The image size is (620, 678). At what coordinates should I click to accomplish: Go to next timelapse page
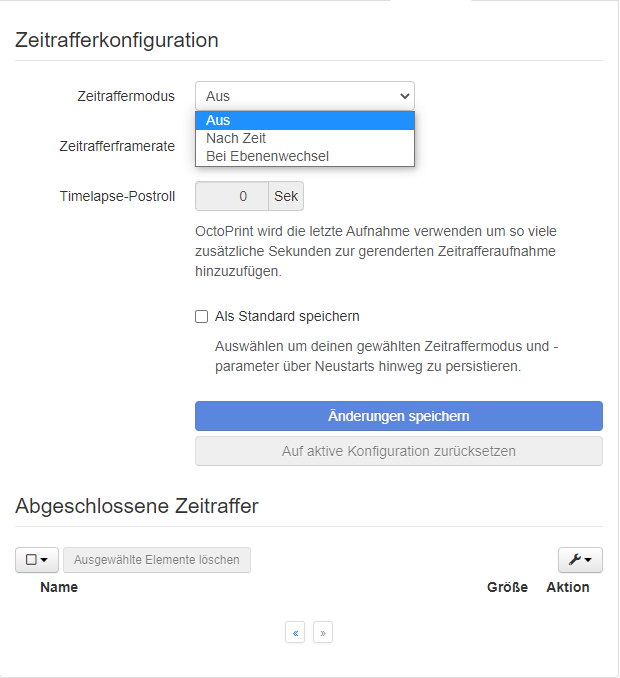(x=323, y=633)
